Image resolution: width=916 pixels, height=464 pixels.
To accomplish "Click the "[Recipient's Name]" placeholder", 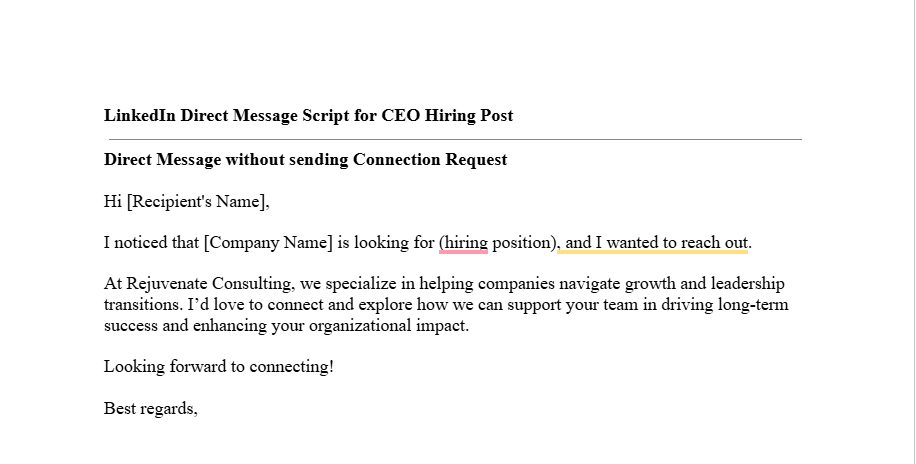I will pos(198,202).
